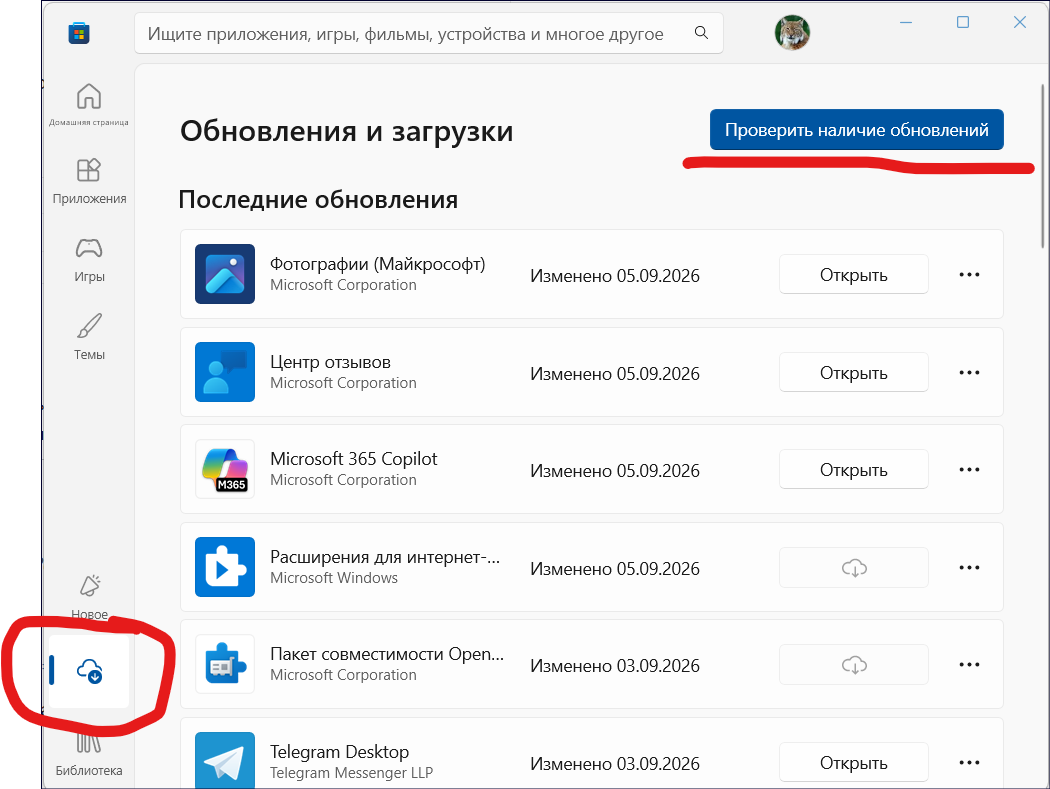The height and width of the screenshot is (789, 1050).
Task: Click the Telegram Messenger LLP publisher text
Action: click(x=352, y=773)
